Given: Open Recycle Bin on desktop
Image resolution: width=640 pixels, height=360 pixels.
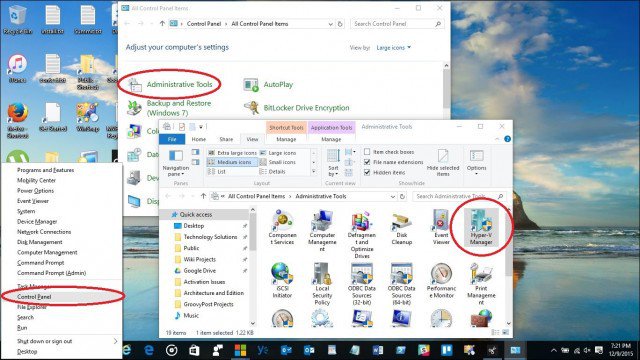Looking at the screenshot, I should tap(17, 20).
